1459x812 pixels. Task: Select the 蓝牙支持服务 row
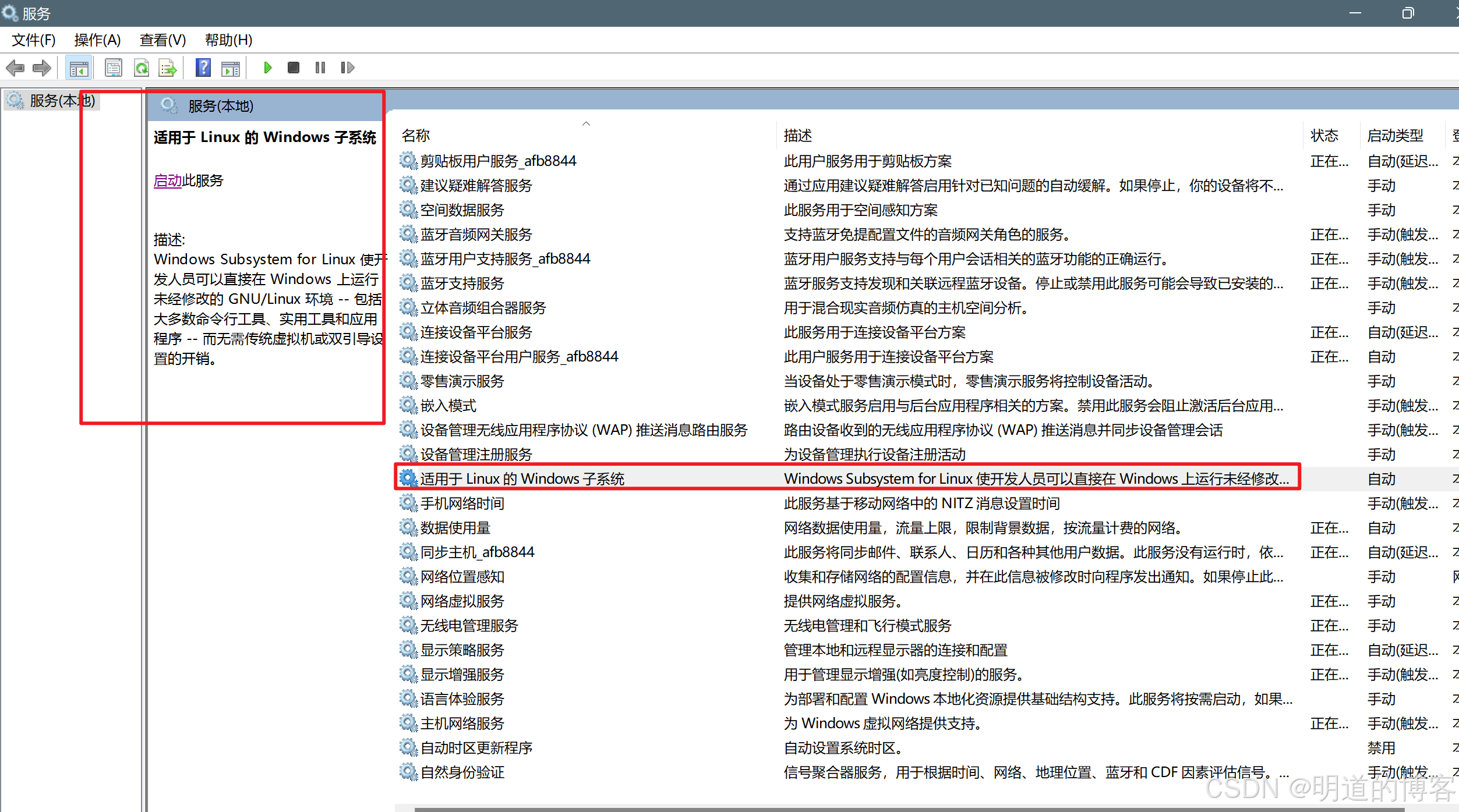(x=462, y=283)
